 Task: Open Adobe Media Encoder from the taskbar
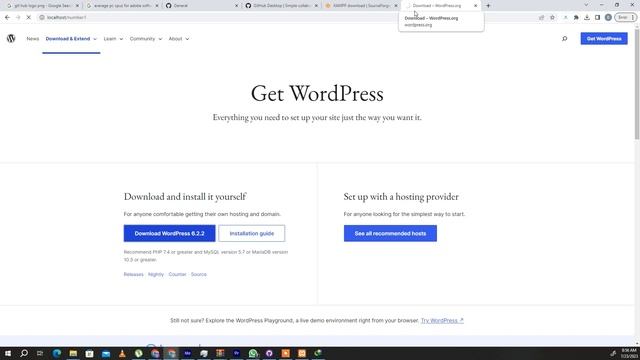tap(187, 353)
